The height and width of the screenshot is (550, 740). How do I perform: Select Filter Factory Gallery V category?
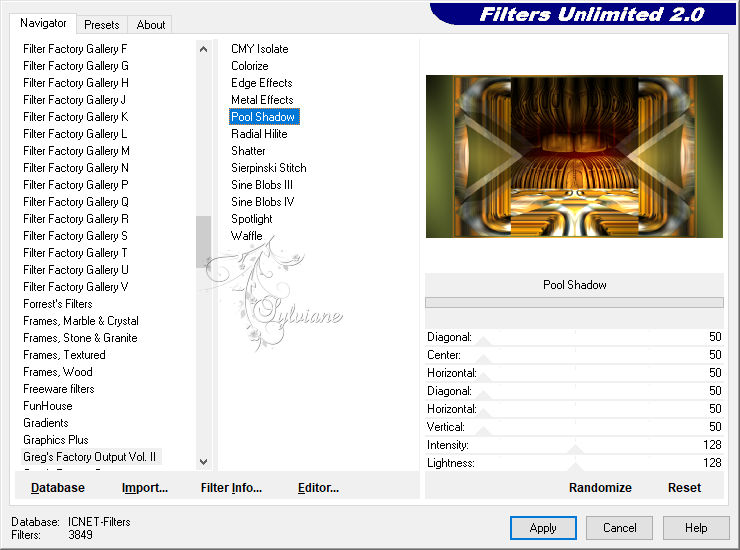[76, 287]
